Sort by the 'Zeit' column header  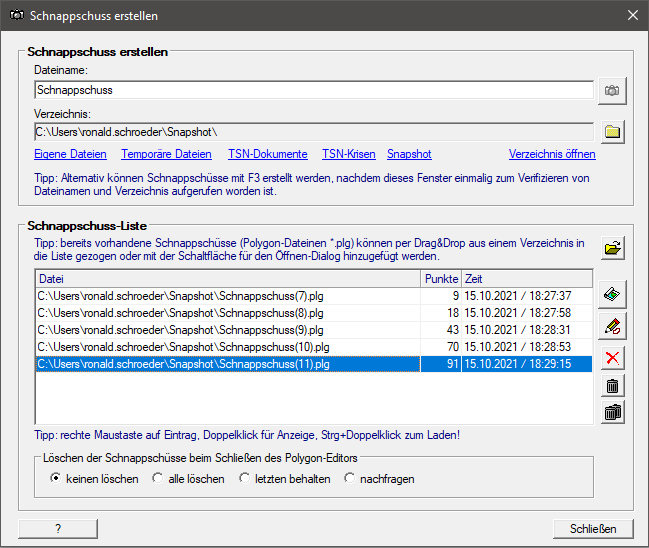(527, 279)
